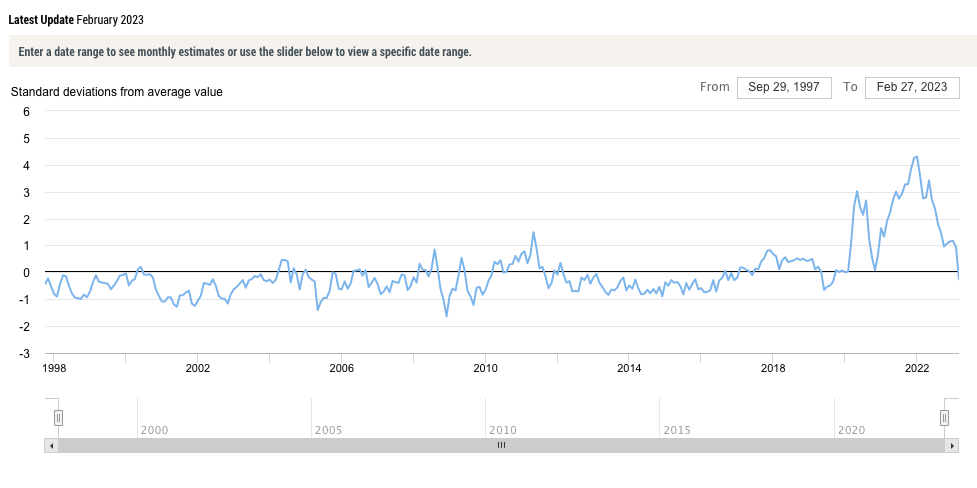Click the lowest trough near late 2008

(x=447, y=316)
